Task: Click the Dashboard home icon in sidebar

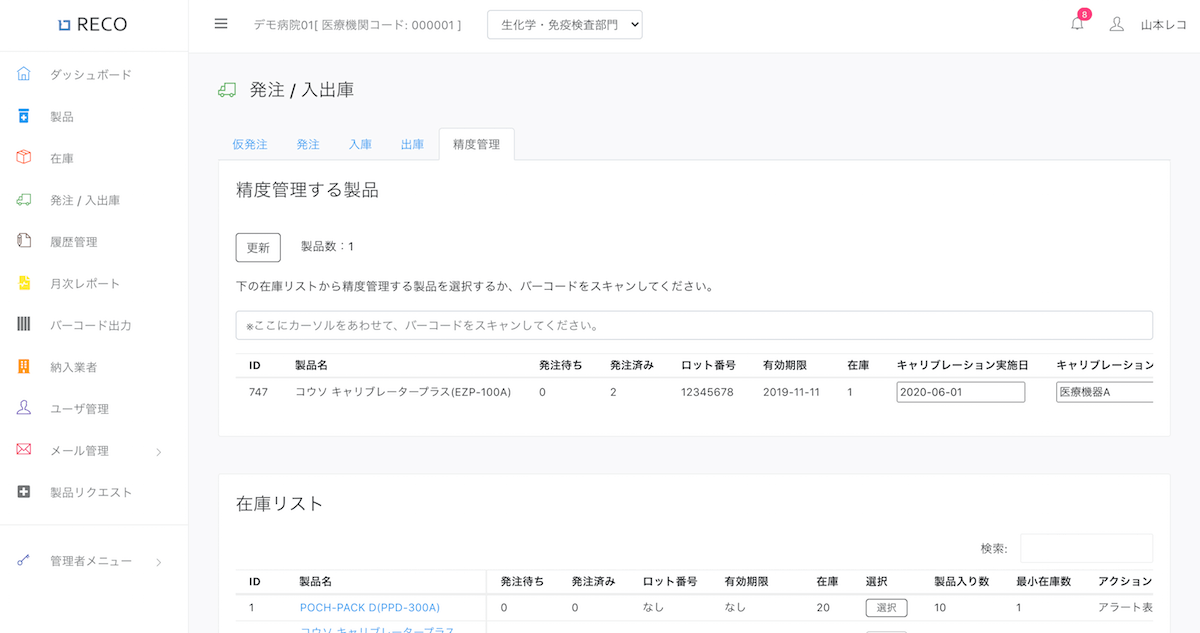Action: 24,74
